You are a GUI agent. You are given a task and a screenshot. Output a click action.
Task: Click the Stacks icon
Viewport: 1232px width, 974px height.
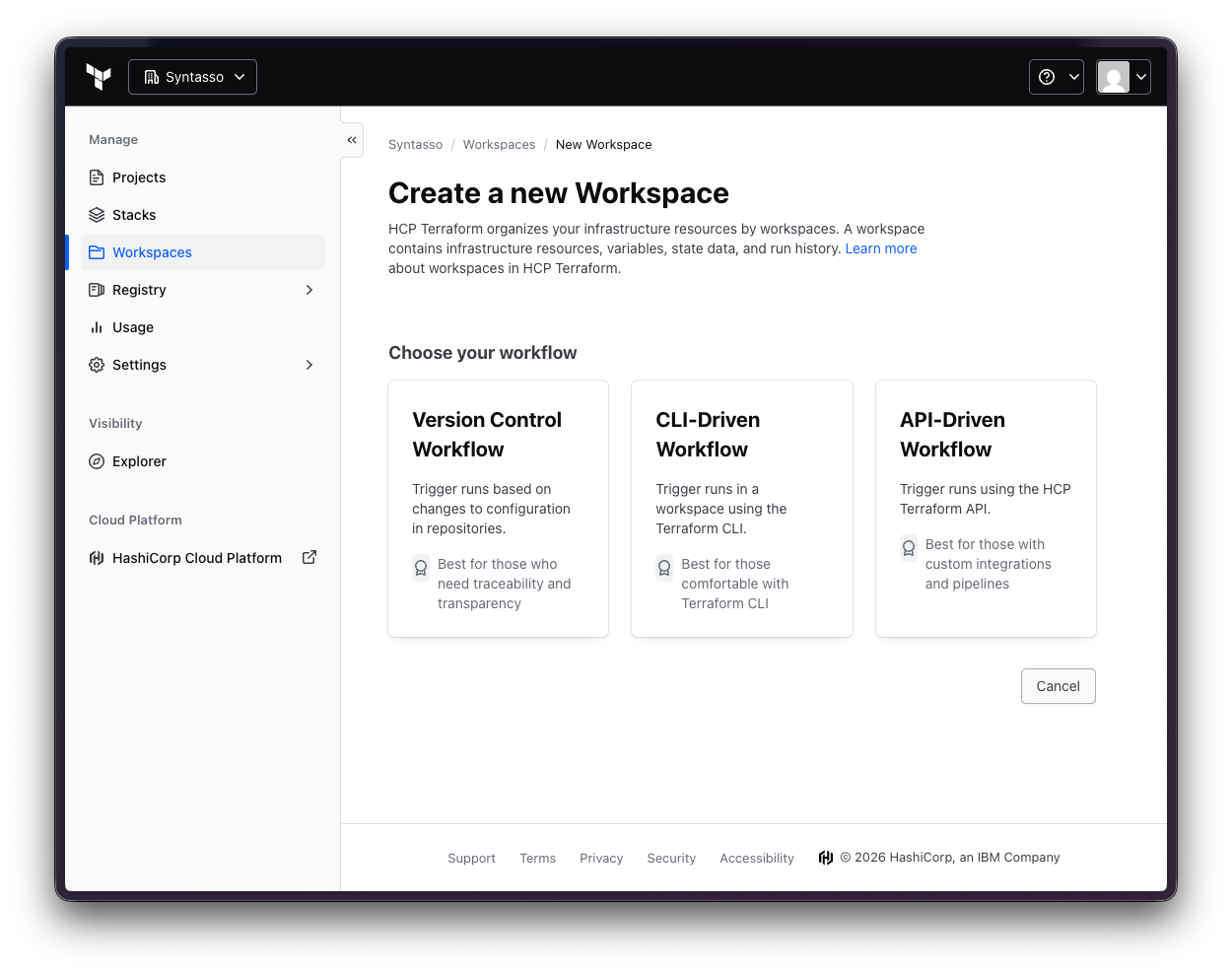pos(96,215)
